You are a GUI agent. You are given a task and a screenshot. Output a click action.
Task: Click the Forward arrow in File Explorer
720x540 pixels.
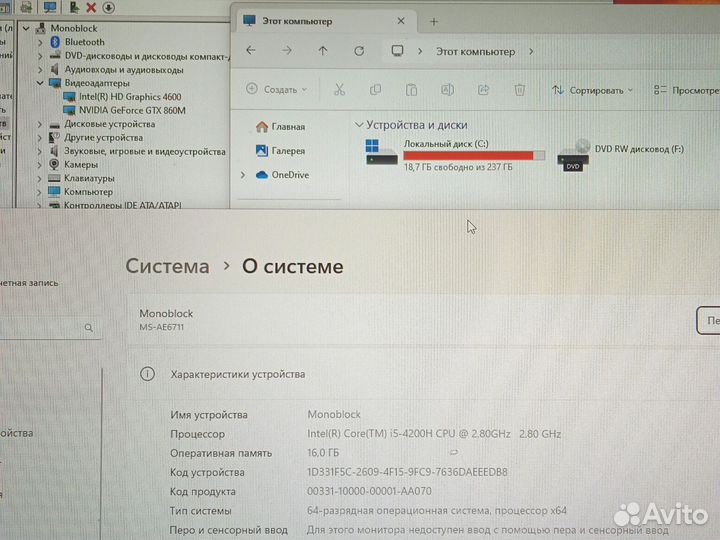point(287,51)
